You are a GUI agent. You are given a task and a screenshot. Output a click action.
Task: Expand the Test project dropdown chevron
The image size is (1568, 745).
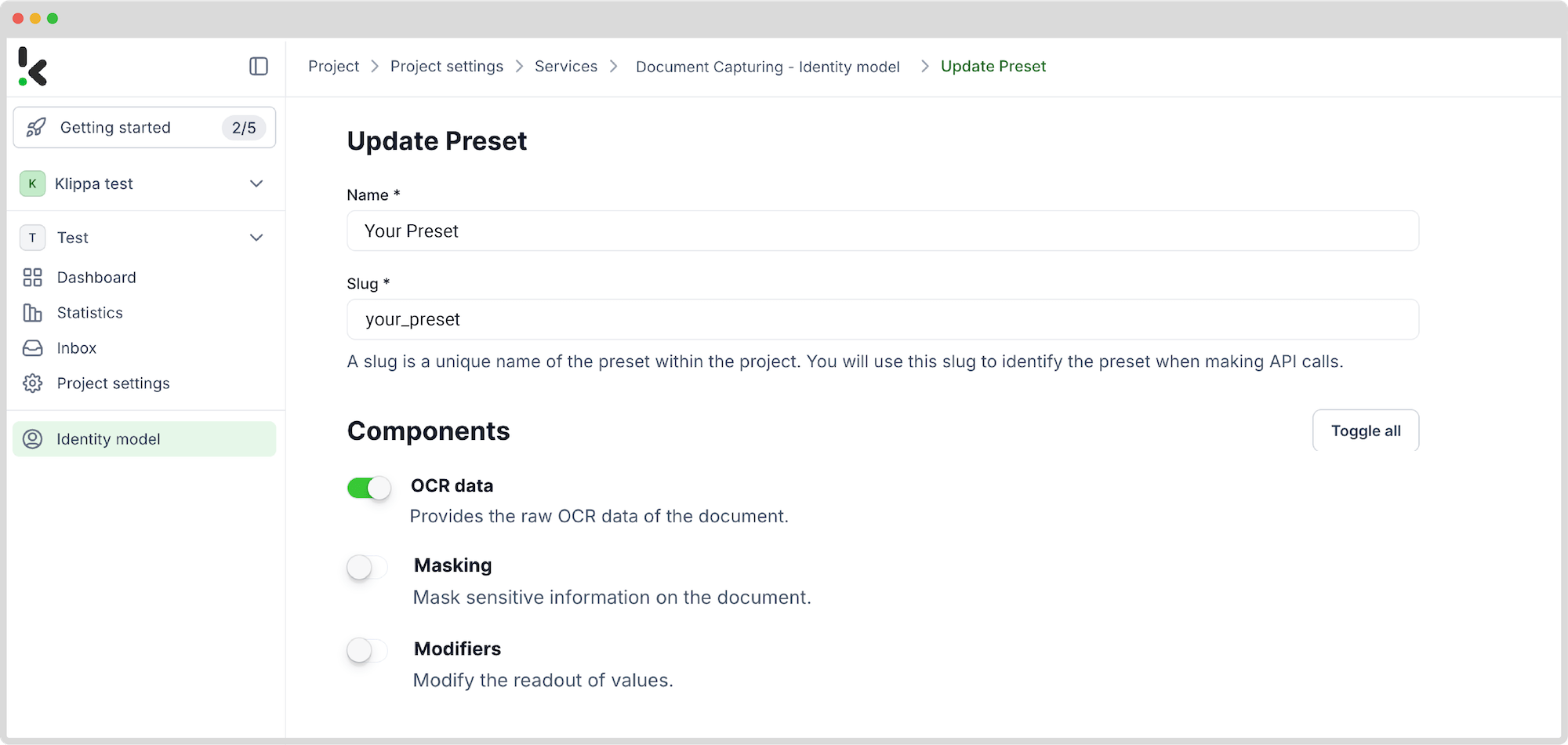256,238
